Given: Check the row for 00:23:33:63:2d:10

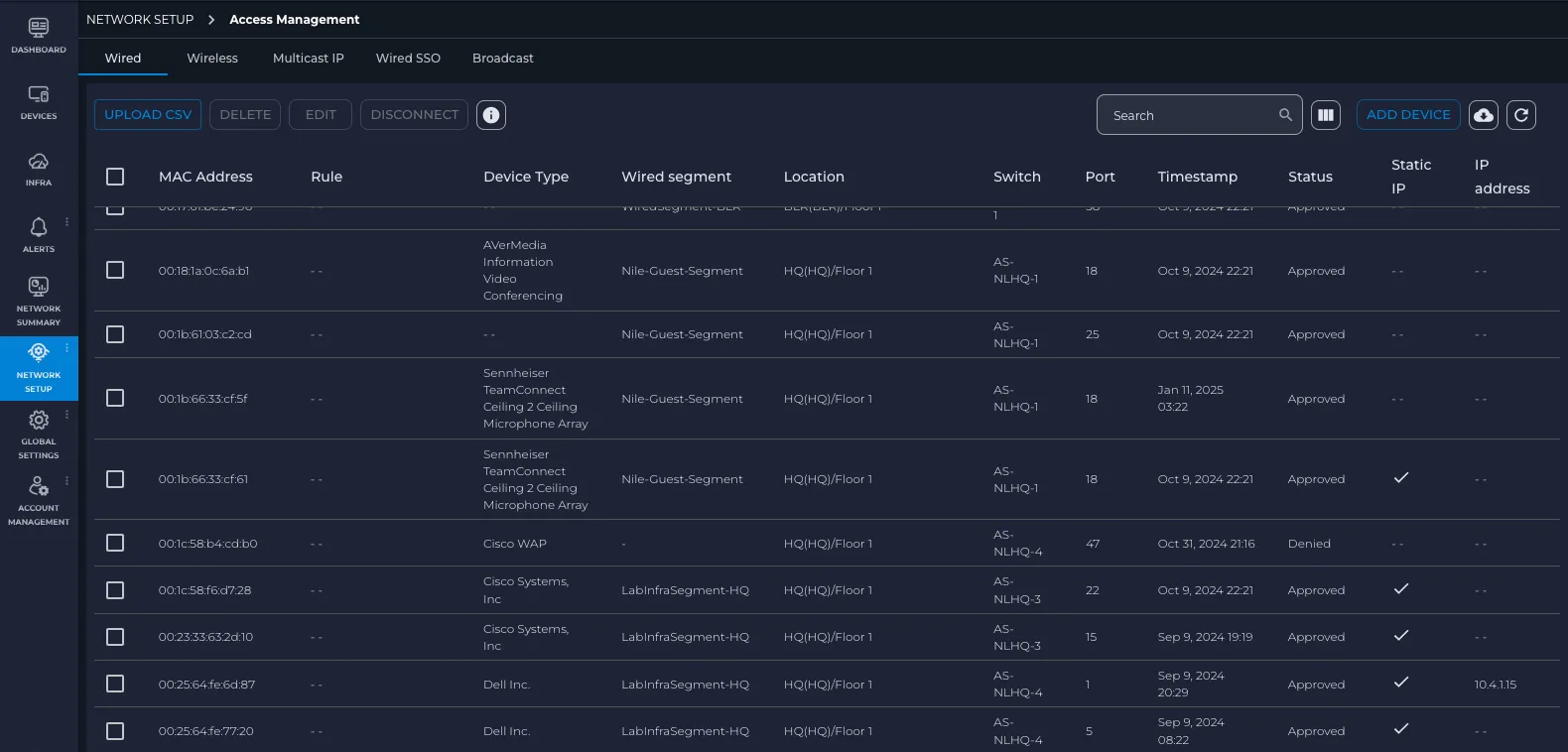Looking at the screenshot, I should 115,637.
